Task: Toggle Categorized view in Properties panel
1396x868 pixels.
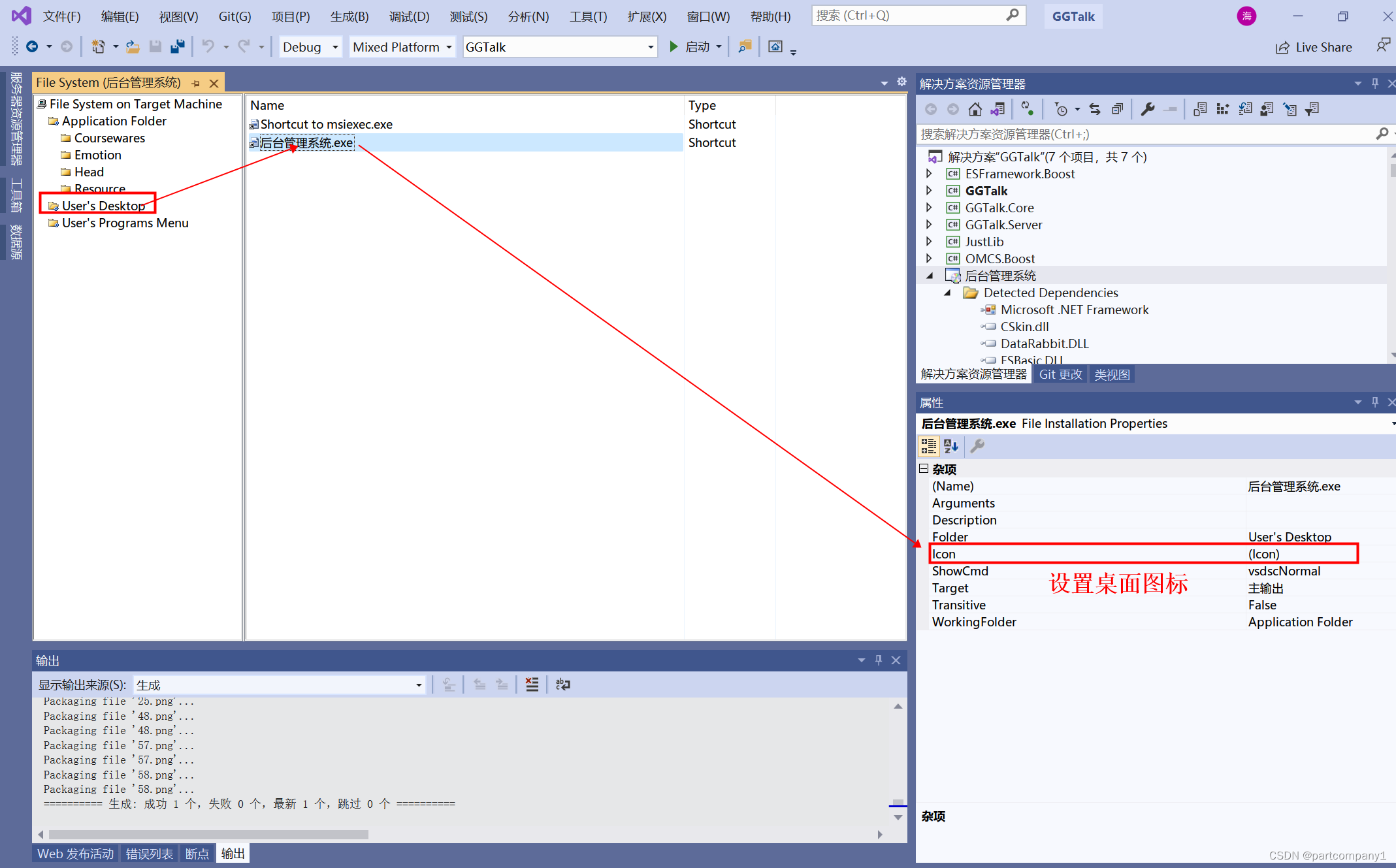Action: click(x=928, y=446)
